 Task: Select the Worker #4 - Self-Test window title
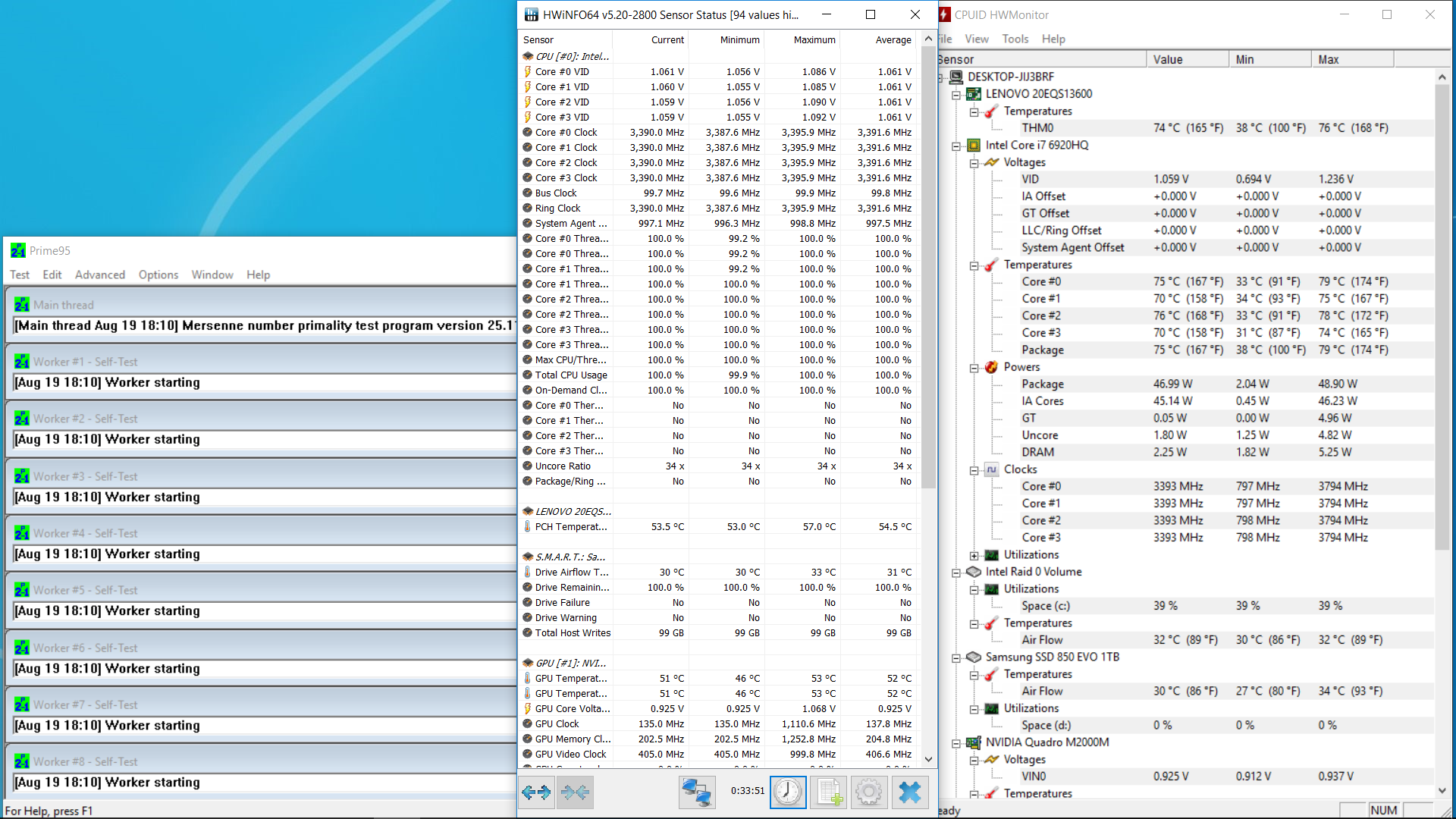click(x=86, y=533)
